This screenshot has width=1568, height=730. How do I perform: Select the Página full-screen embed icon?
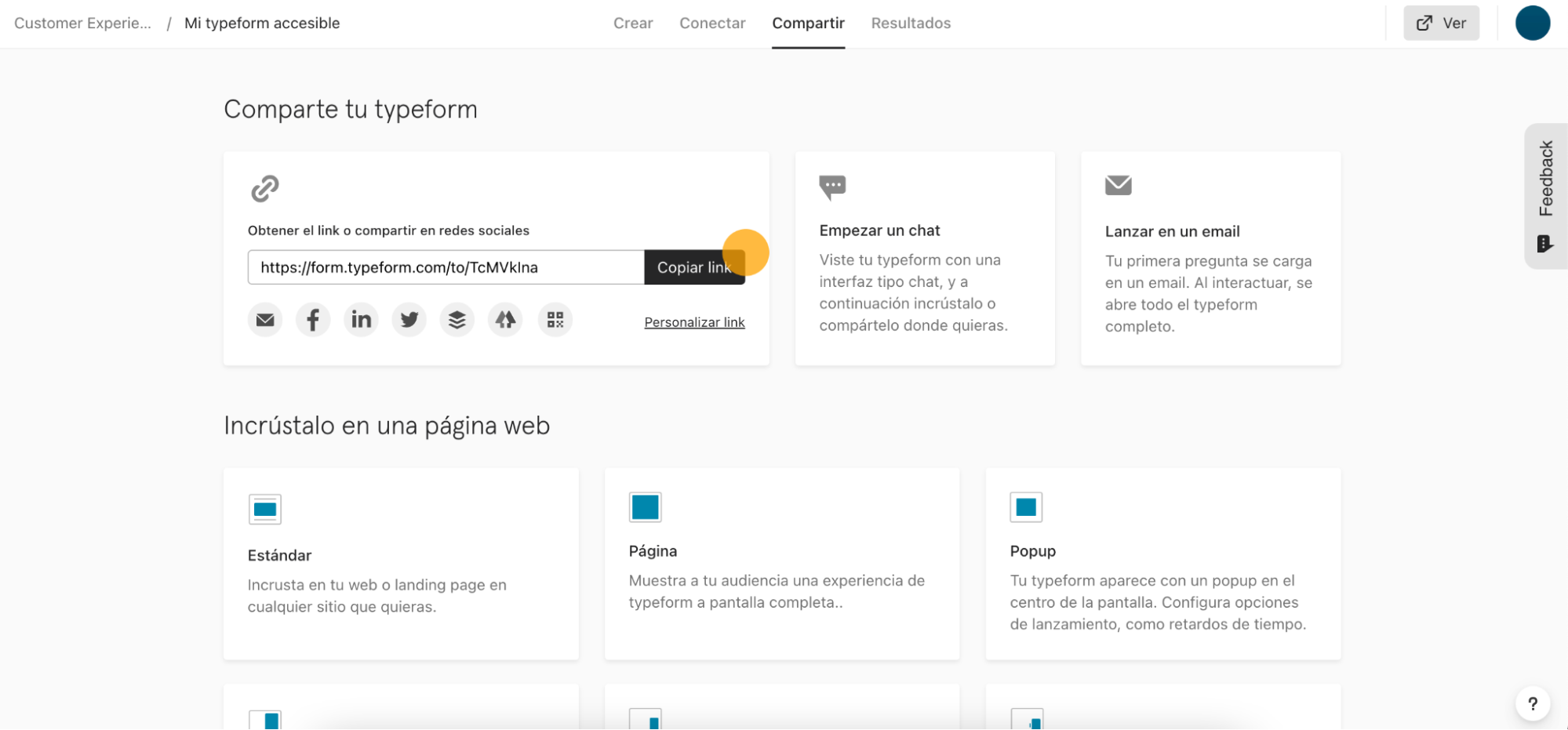(645, 507)
